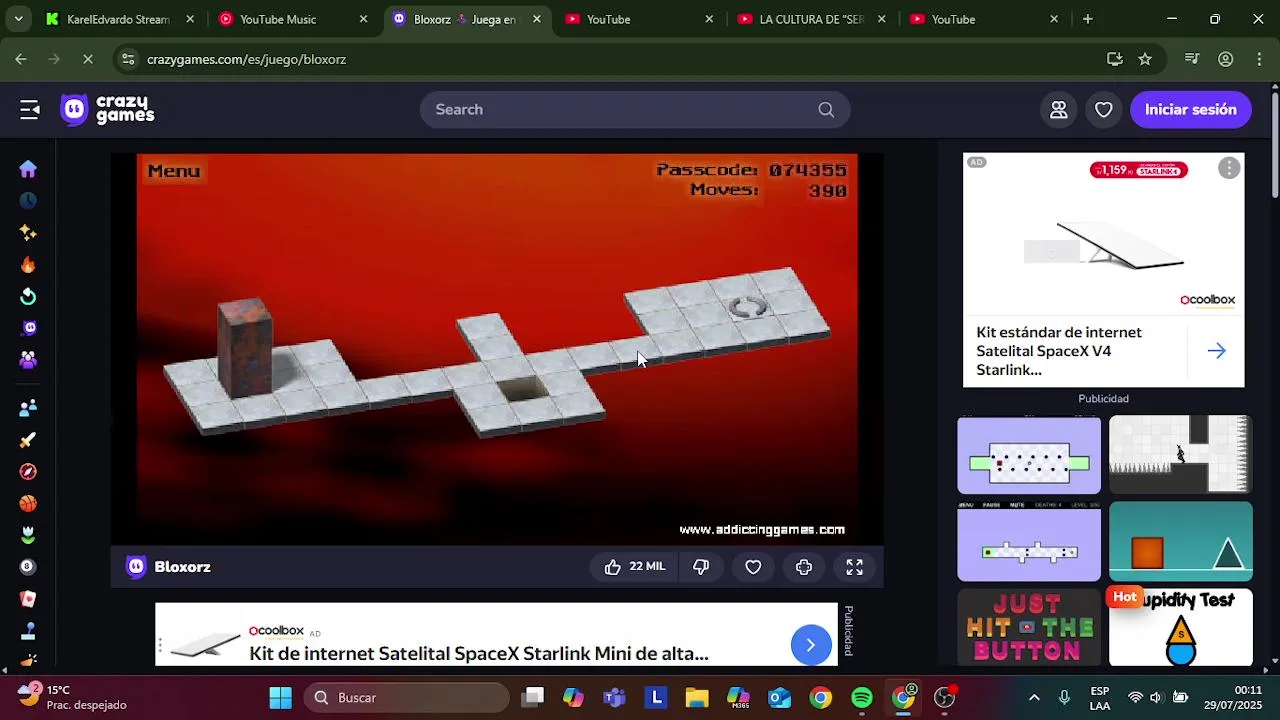Click the Search games field
Image resolution: width=1280 pixels, height=720 pixels.
tap(635, 110)
